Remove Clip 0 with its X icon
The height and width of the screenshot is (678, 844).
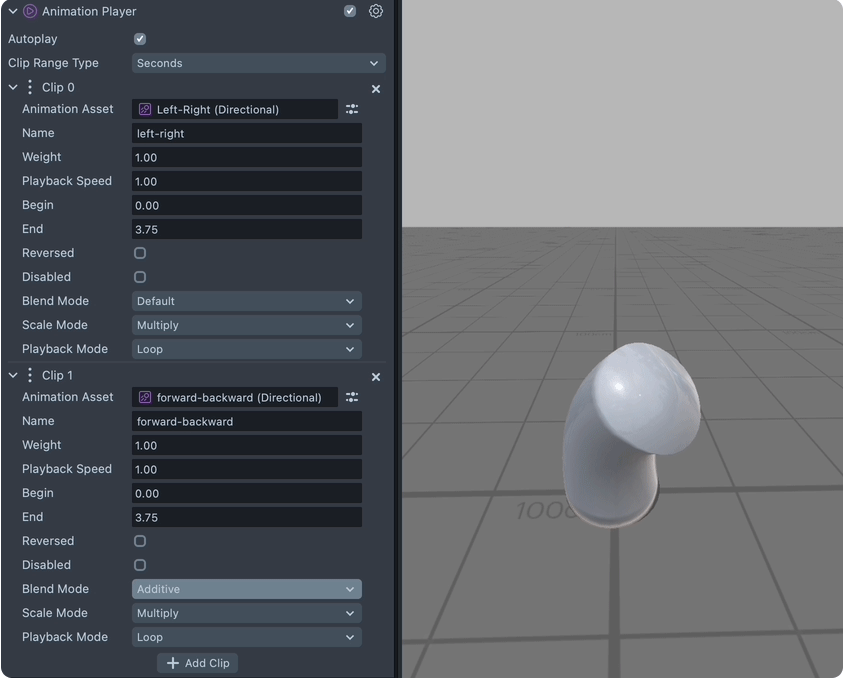pos(376,89)
